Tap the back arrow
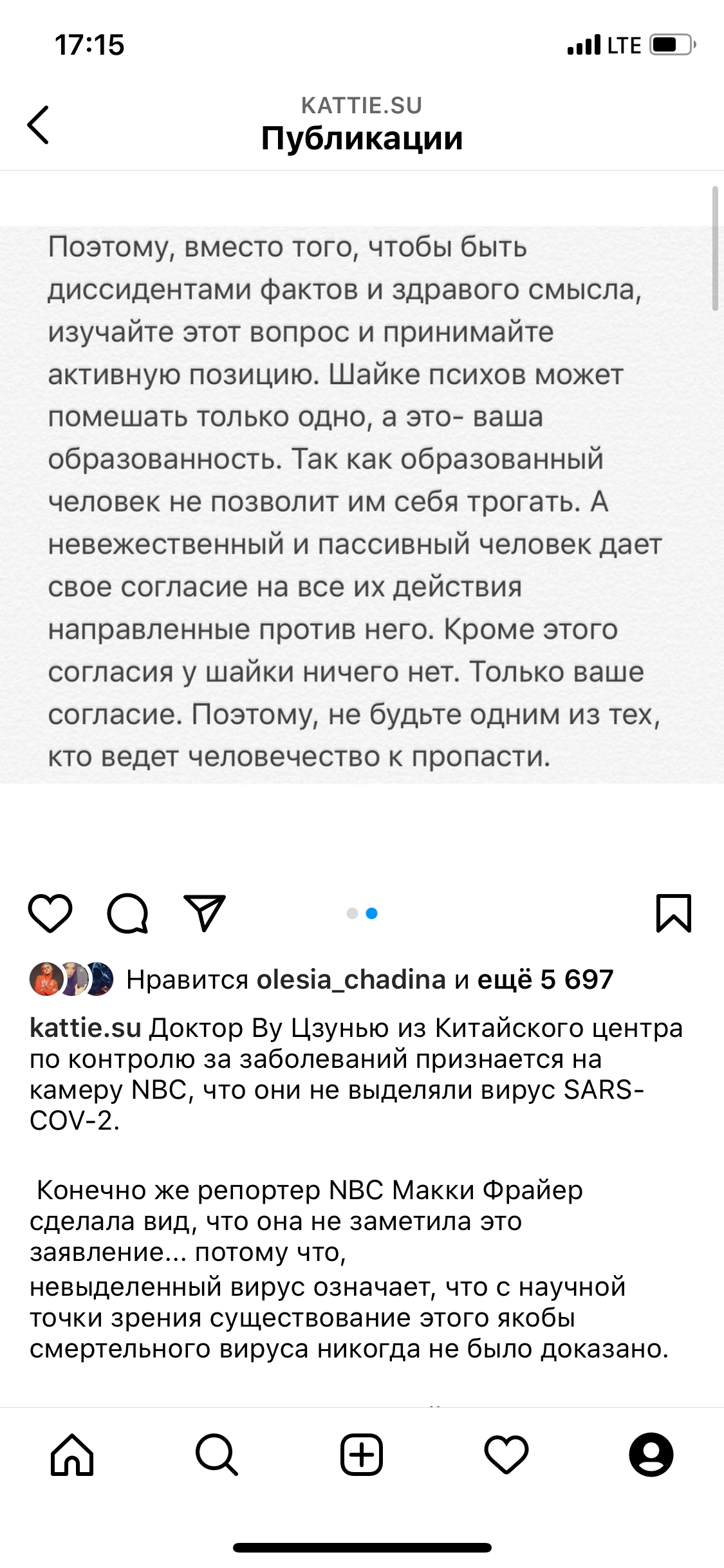Screen dimensions: 724x1568 pyautogui.click(x=39, y=125)
